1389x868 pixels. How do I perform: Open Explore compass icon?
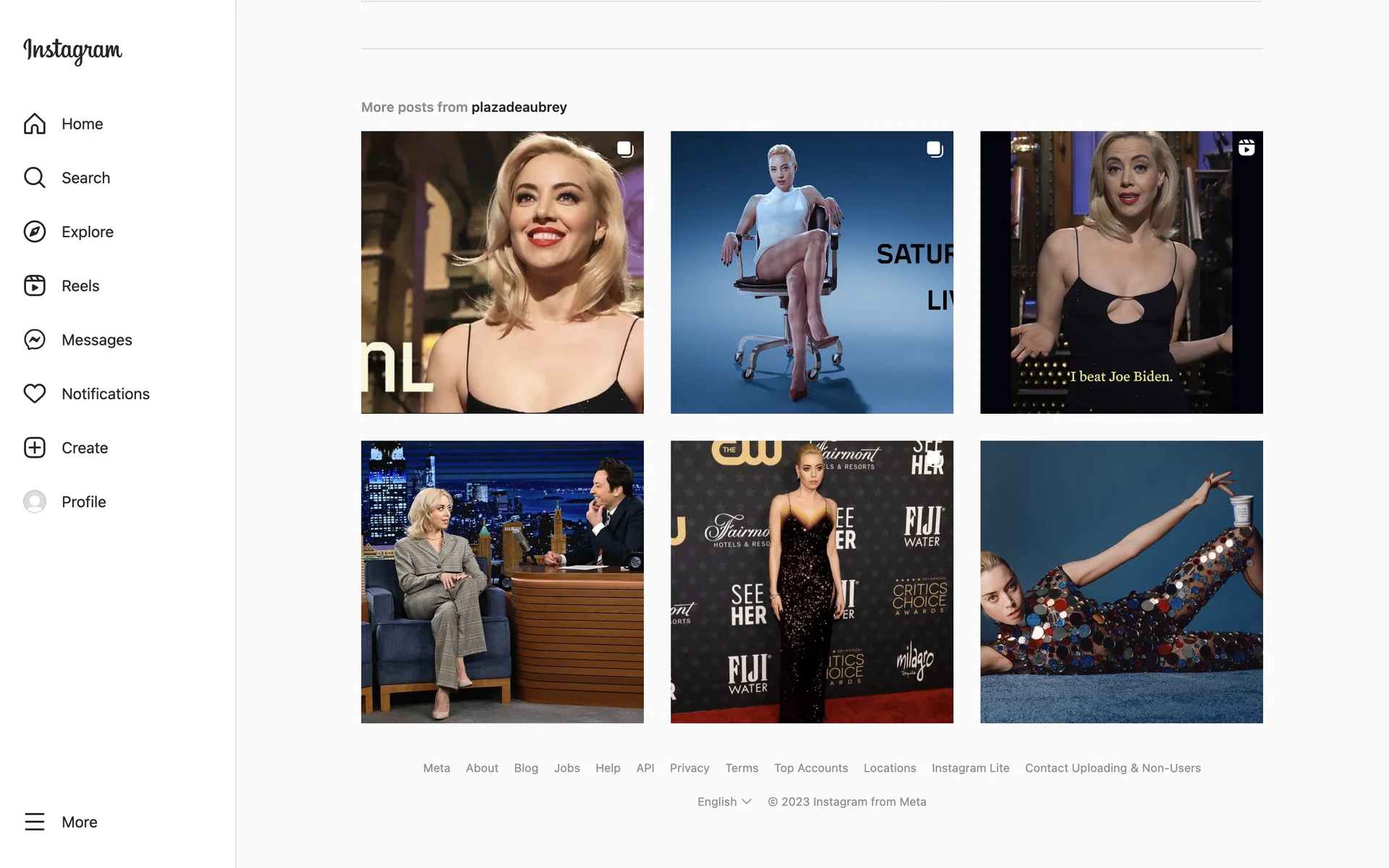(35, 231)
